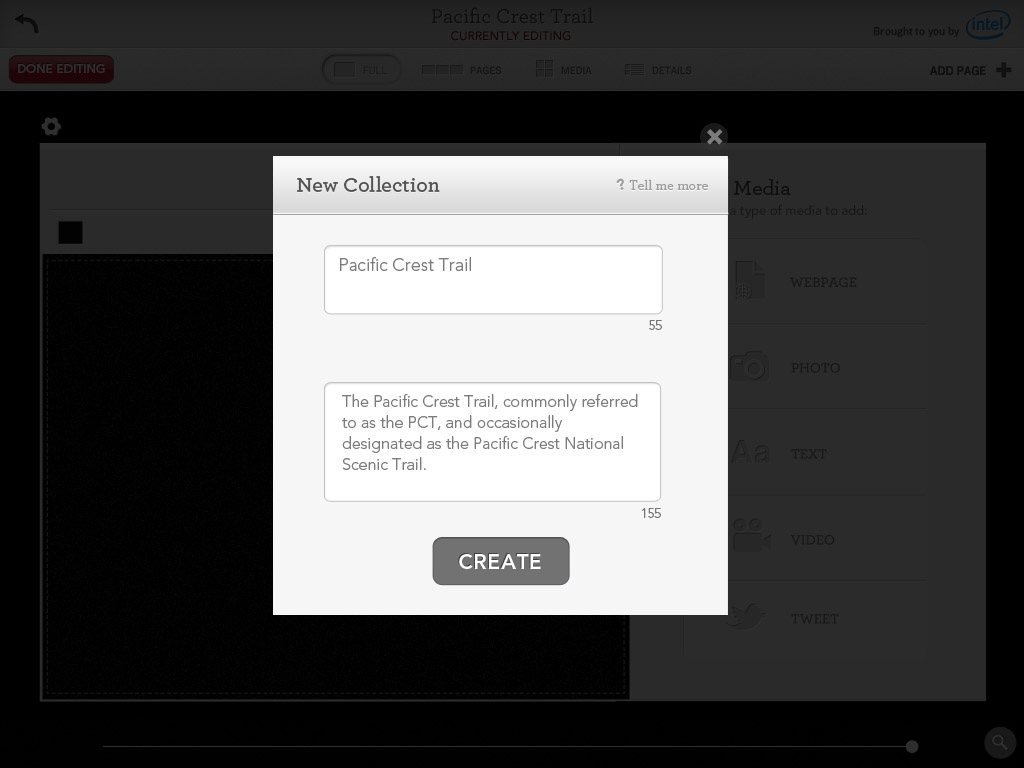Select the Tweet bird icon
The height and width of the screenshot is (768, 1024).
pyautogui.click(x=745, y=616)
